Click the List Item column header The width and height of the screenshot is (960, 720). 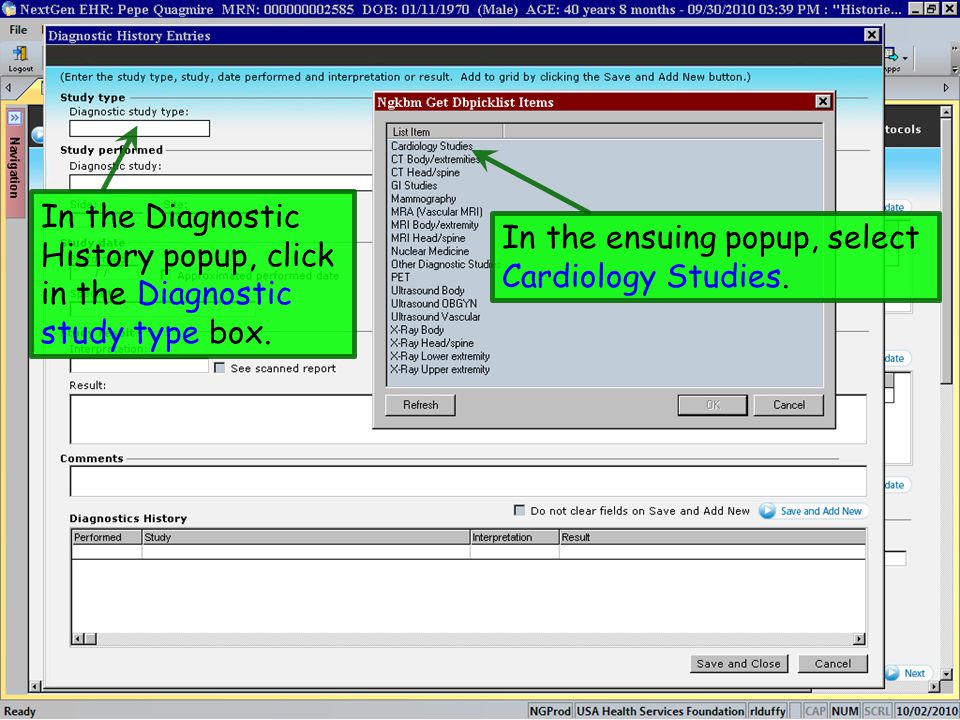(x=445, y=132)
